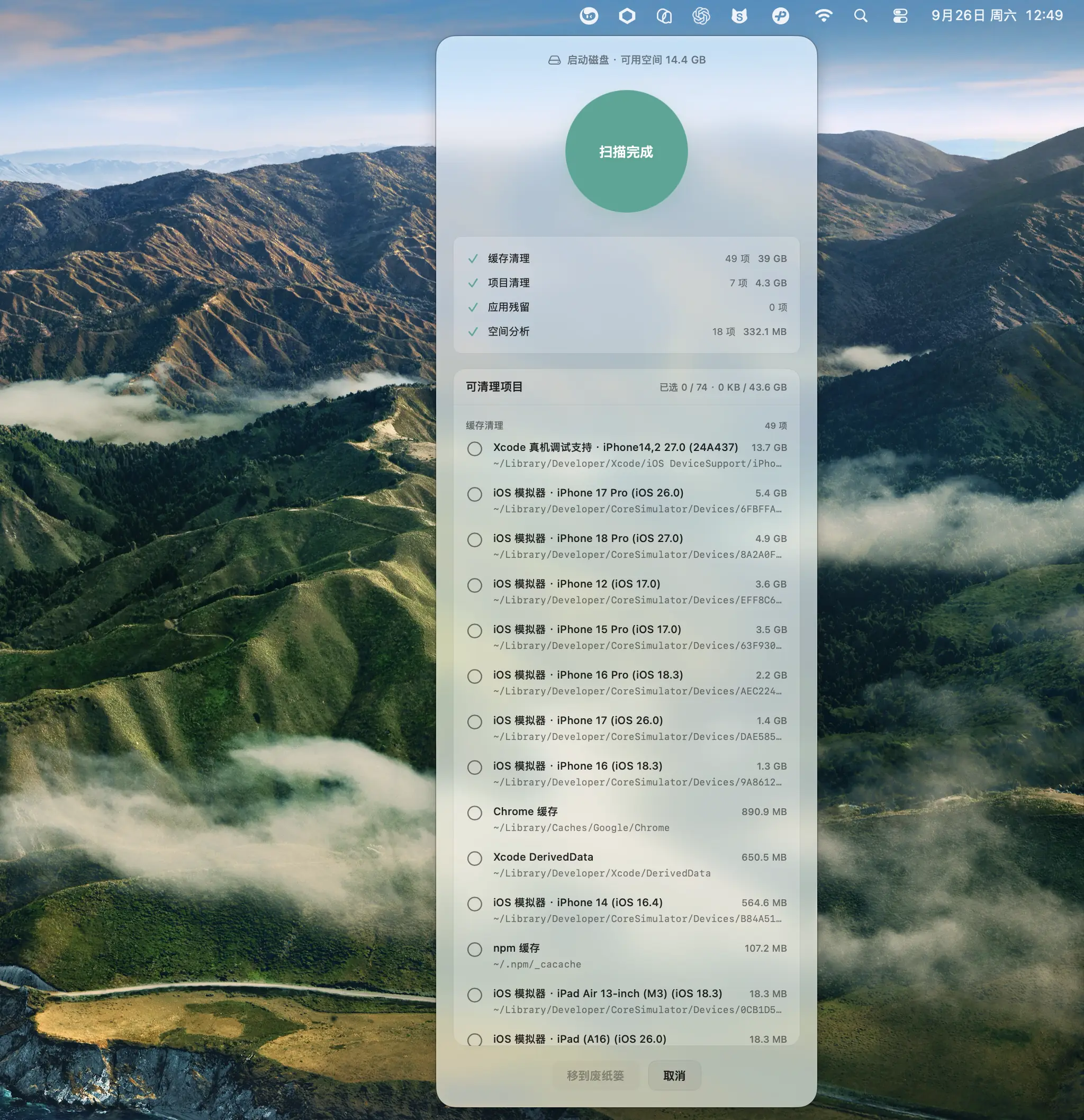
Task: Open Control Center from the menu bar
Action: [900, 16]
